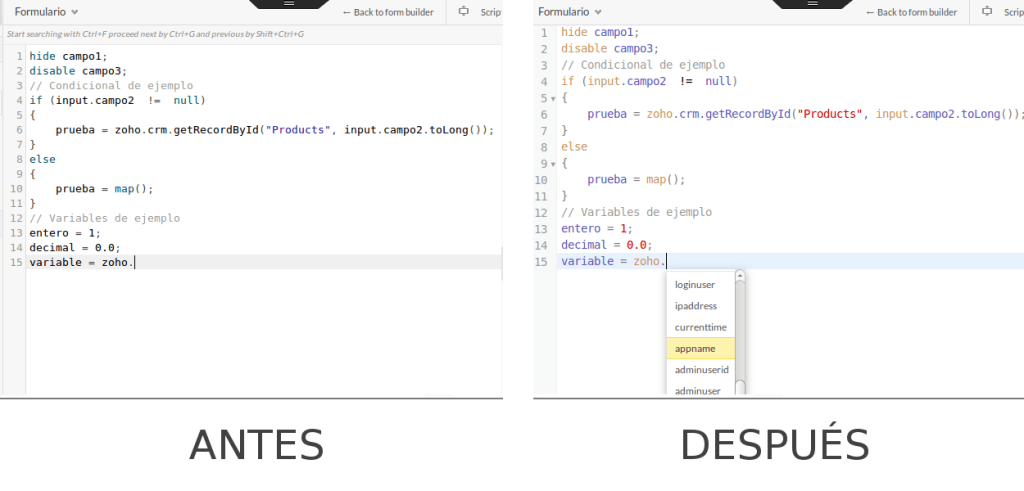Go back to form builder in left editor

coord(387,12)
